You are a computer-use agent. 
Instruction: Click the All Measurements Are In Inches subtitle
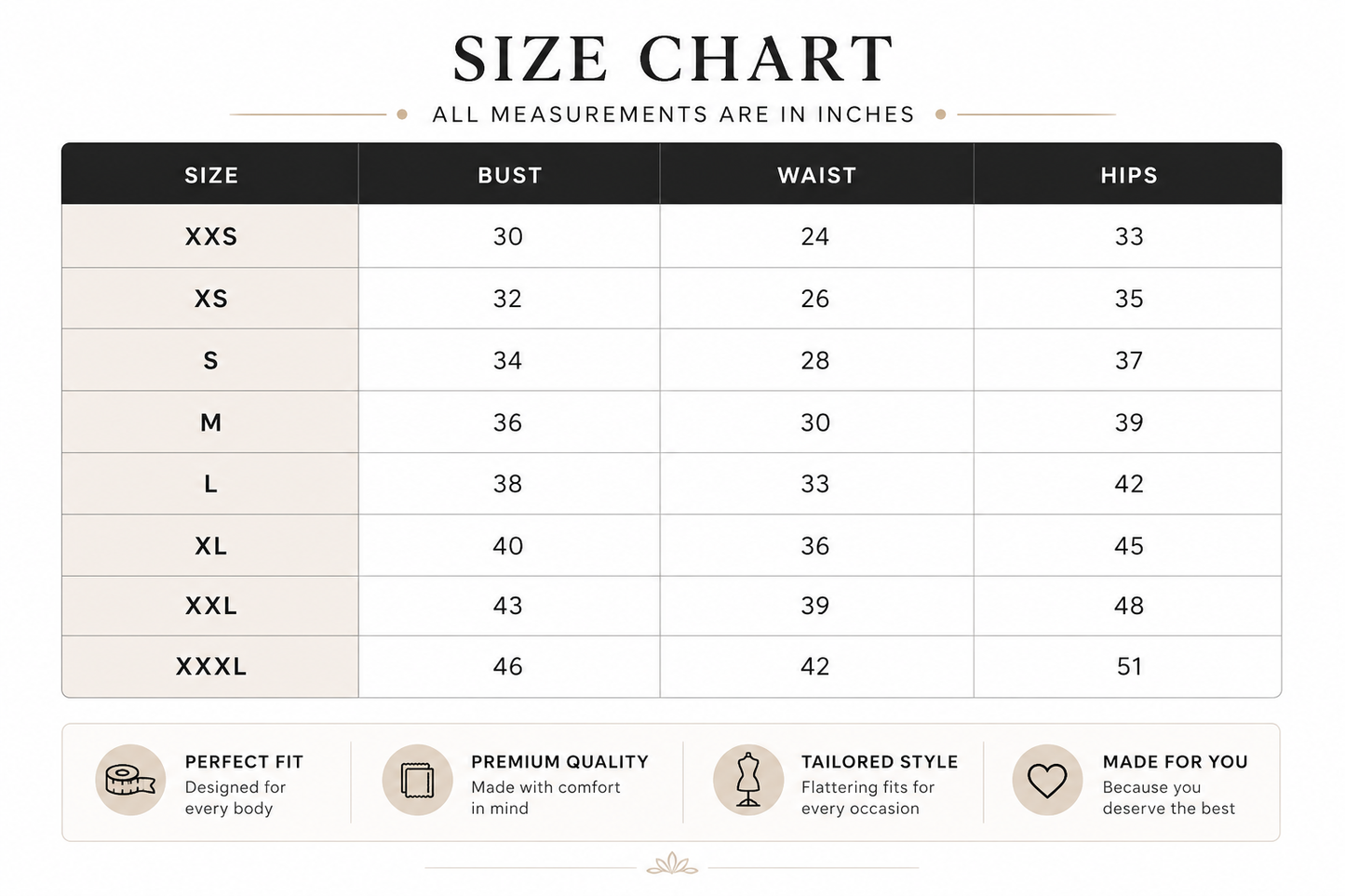pyautogui.click(x=674, y=114)
